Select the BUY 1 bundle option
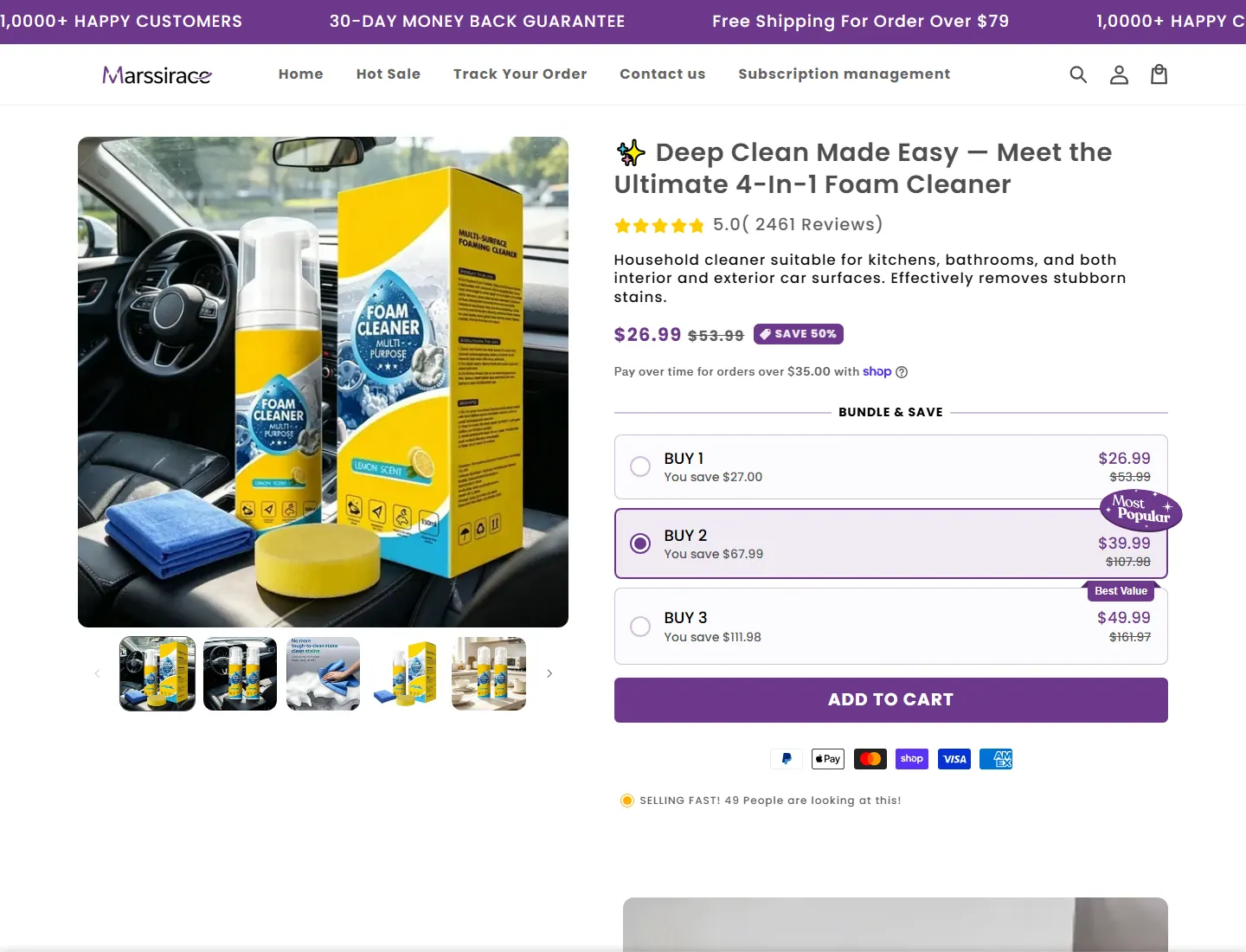The width and height of the screenshot is (1246, 952). (891, 467)
